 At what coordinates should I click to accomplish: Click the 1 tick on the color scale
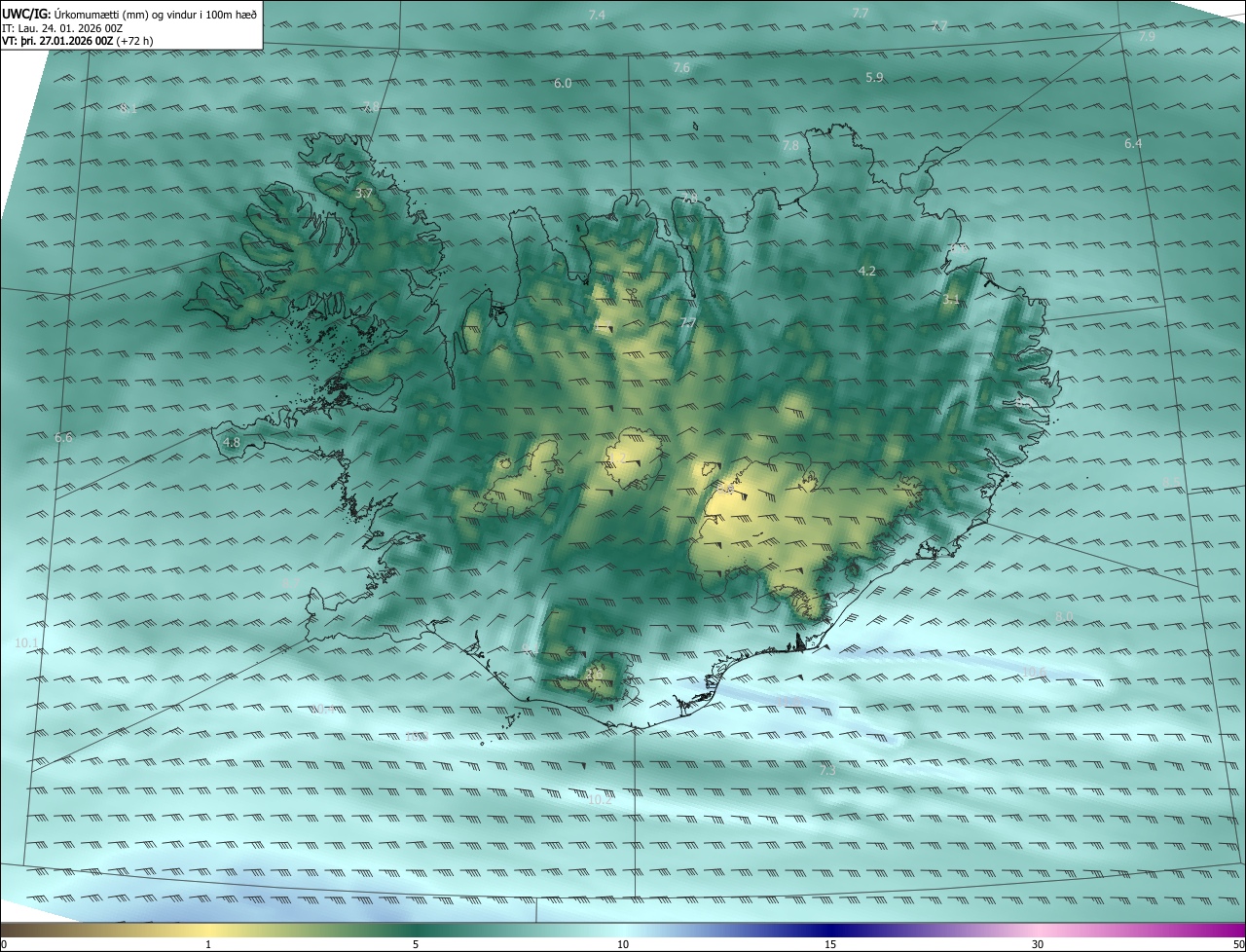[208, 944]
